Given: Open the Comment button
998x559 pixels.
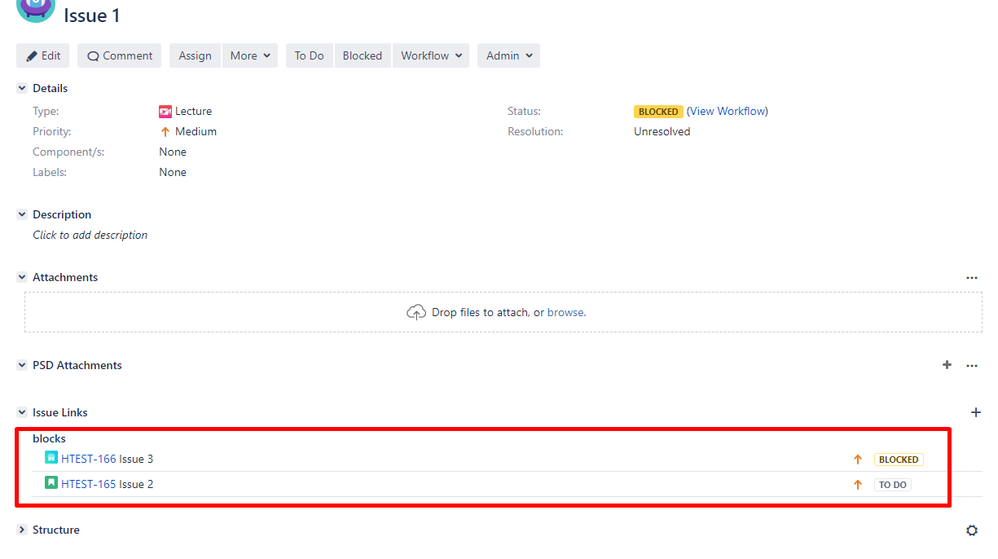Looking at the screenshot, I should [120, 55].
